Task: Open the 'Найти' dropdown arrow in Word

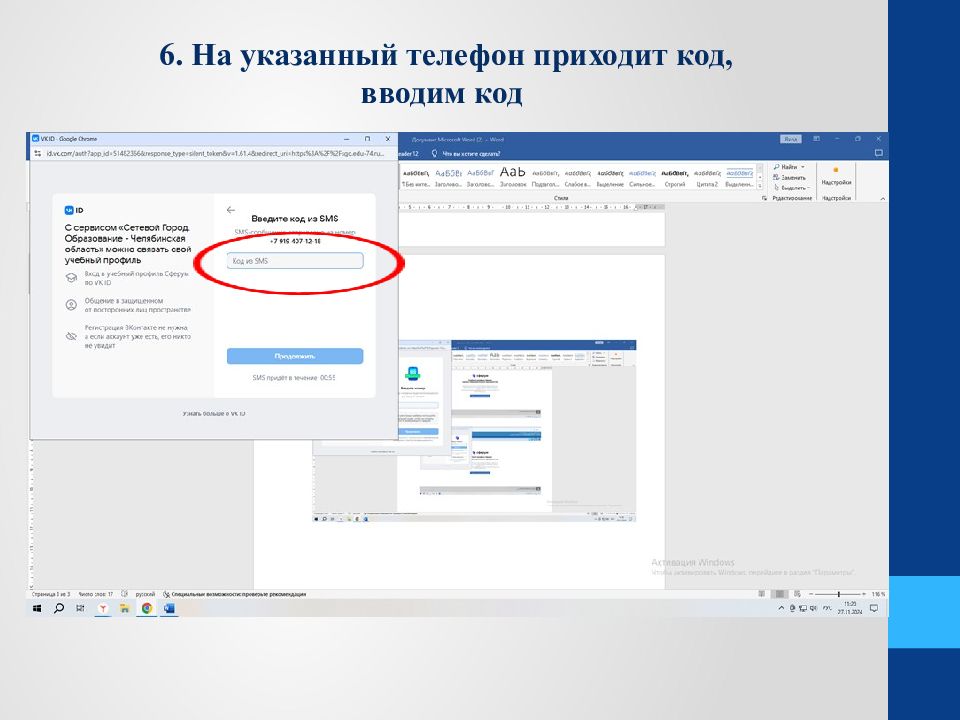Action: [803, 167]
